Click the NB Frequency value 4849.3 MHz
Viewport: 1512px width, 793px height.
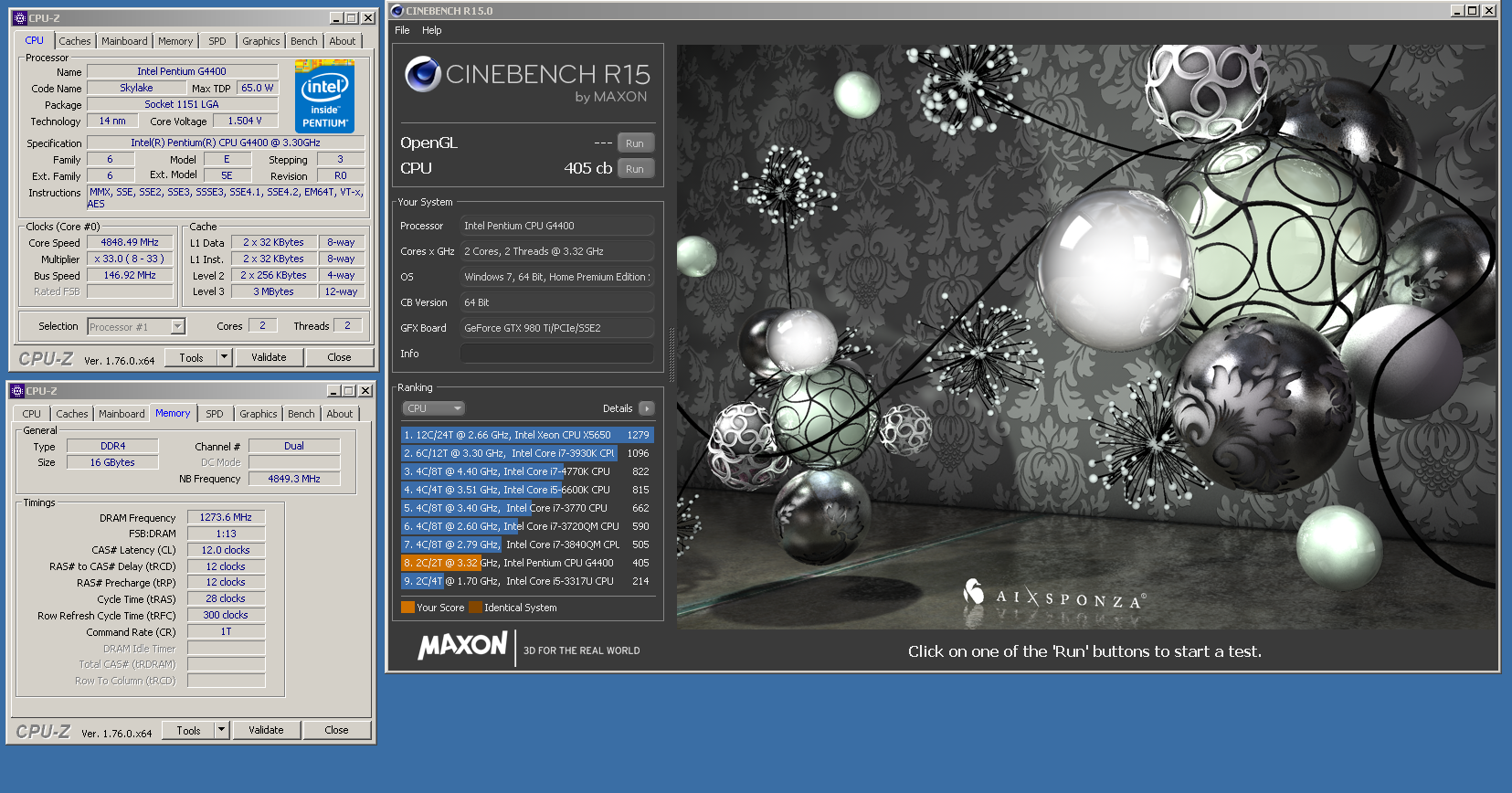click(x=294, y=479)
